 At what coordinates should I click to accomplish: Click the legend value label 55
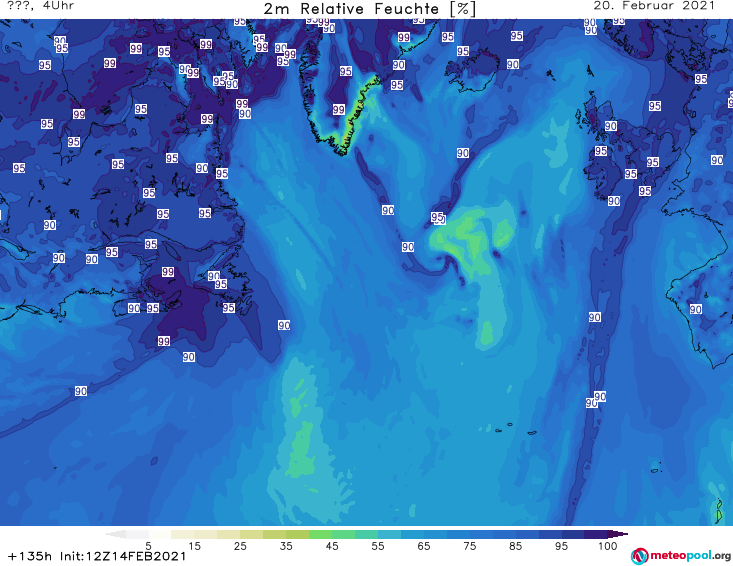tap(378, 546)
